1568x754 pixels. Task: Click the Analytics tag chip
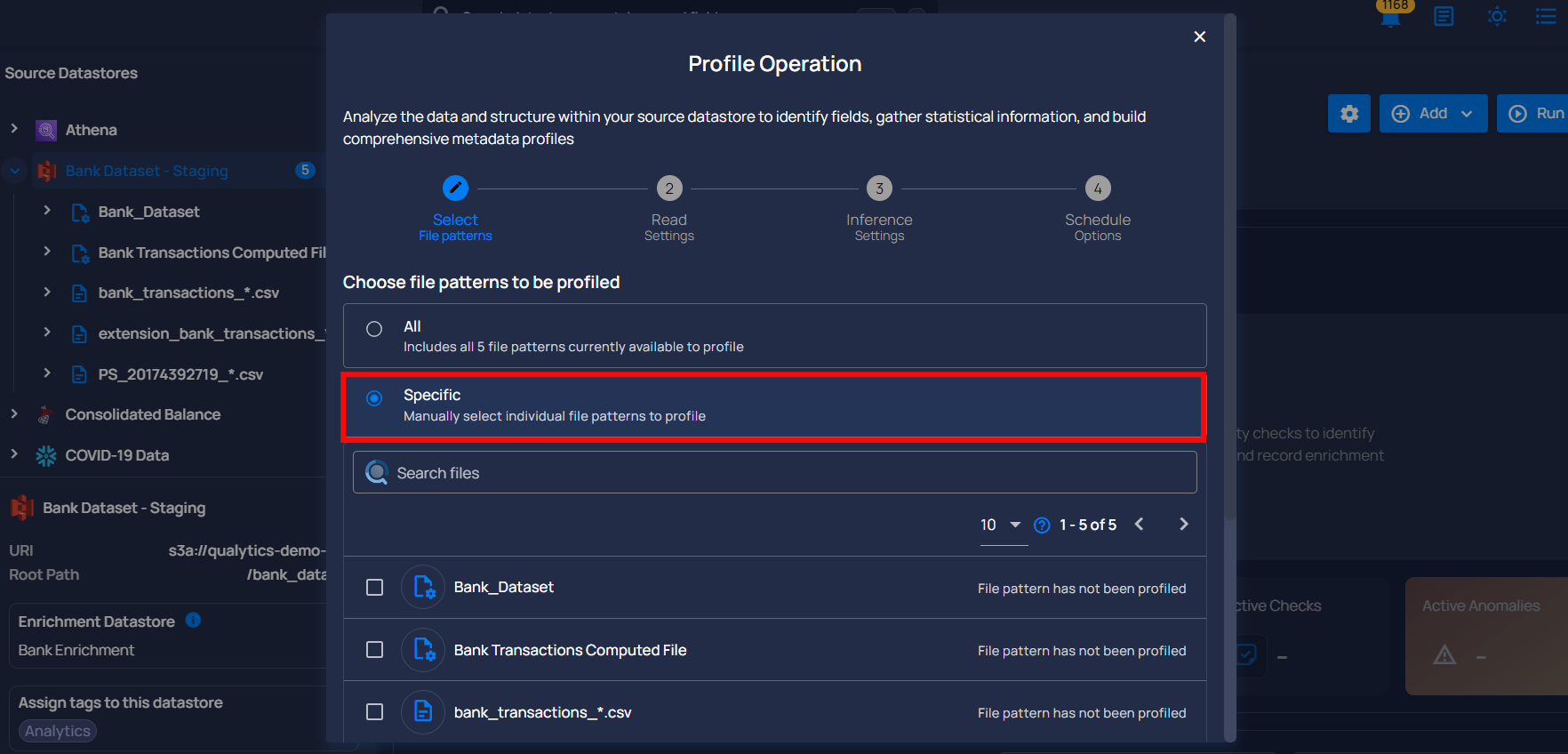tap(58, 731)
